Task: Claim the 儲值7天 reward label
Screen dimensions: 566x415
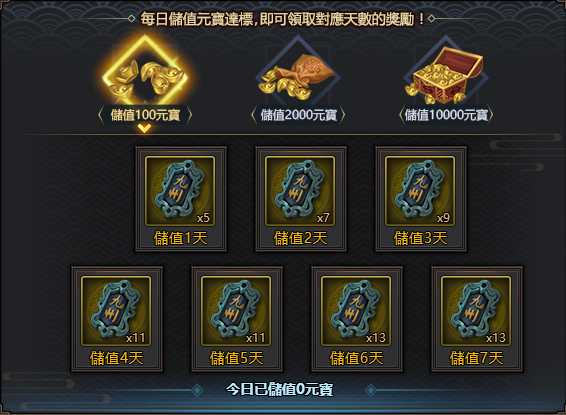Action: tap(476, 358)
